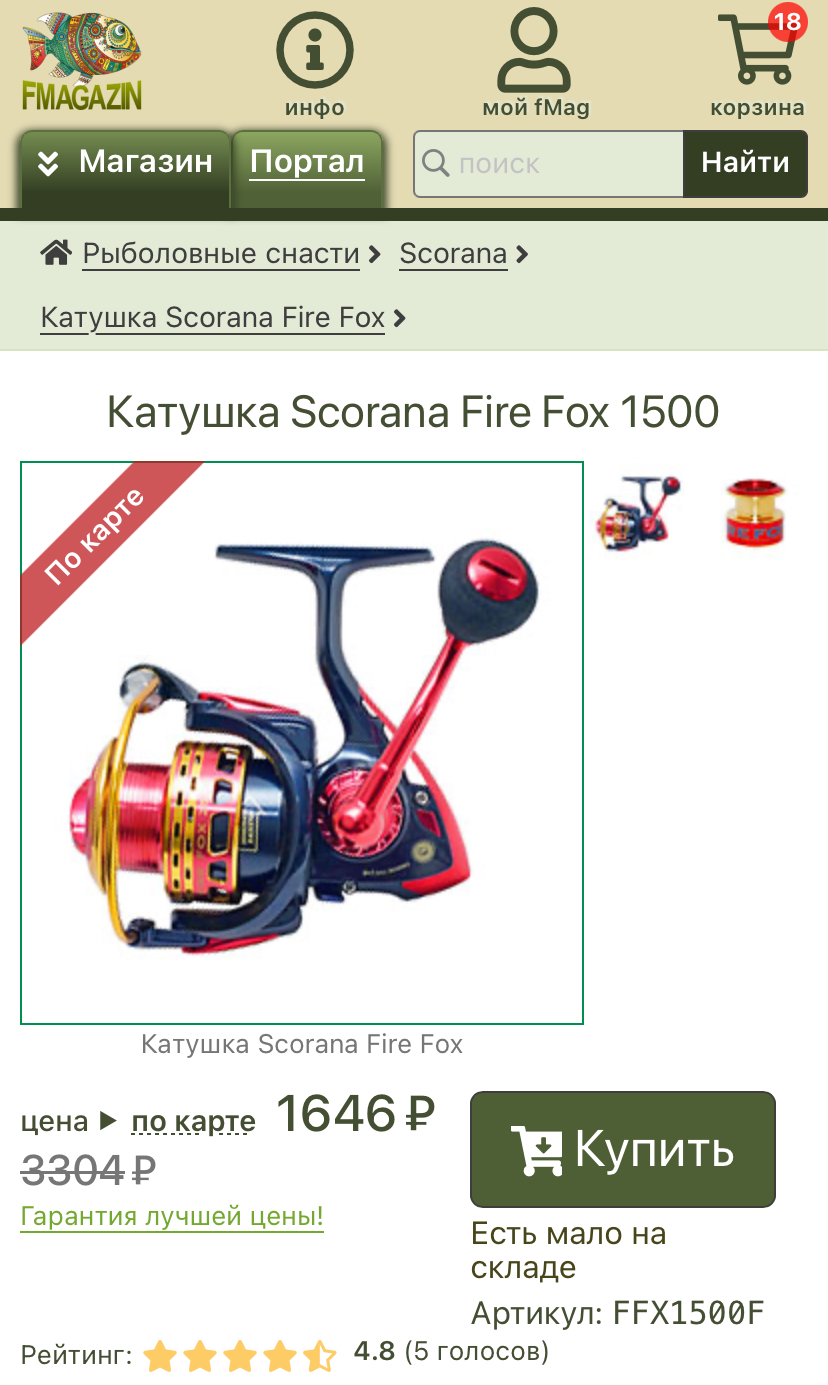Select the small reel thumbnail image
The width and height of the screenshot is (828, 1385).
pyautogui.click(x=638, y=513)
